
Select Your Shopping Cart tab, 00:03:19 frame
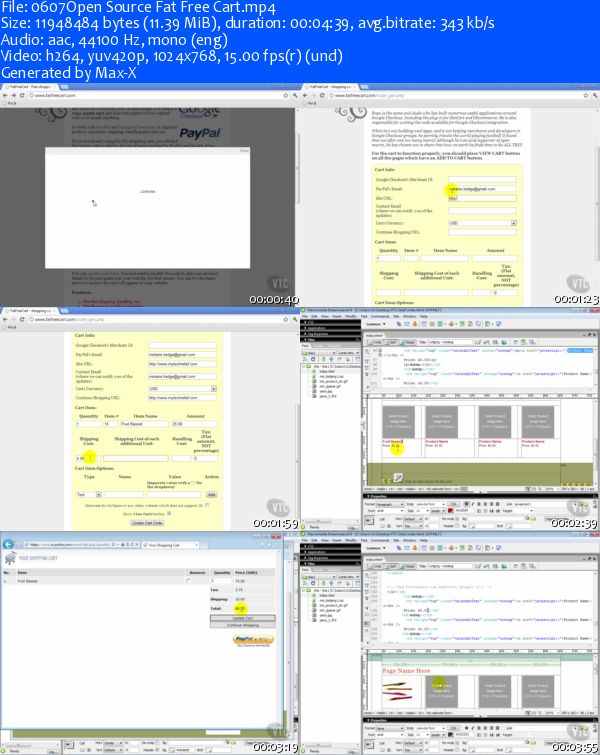170,545
